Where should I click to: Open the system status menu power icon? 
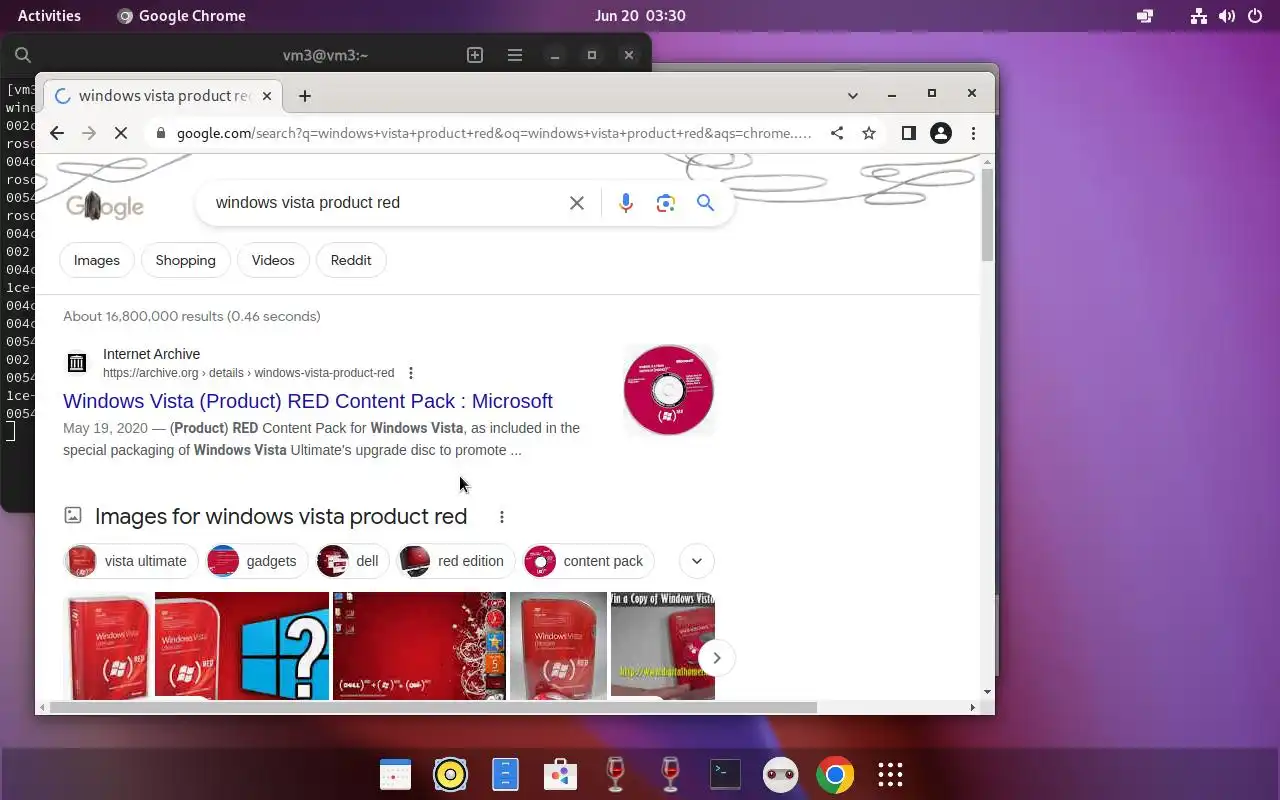point(1255,15)
